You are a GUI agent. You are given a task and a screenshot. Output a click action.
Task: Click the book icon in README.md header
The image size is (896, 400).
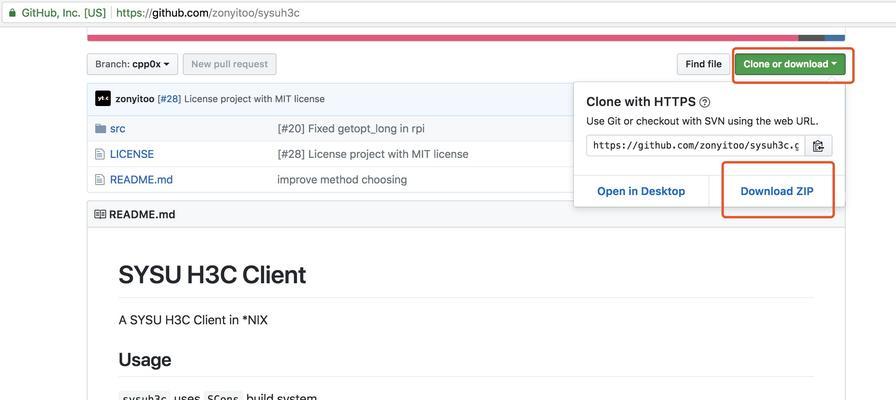click(100, 214)
